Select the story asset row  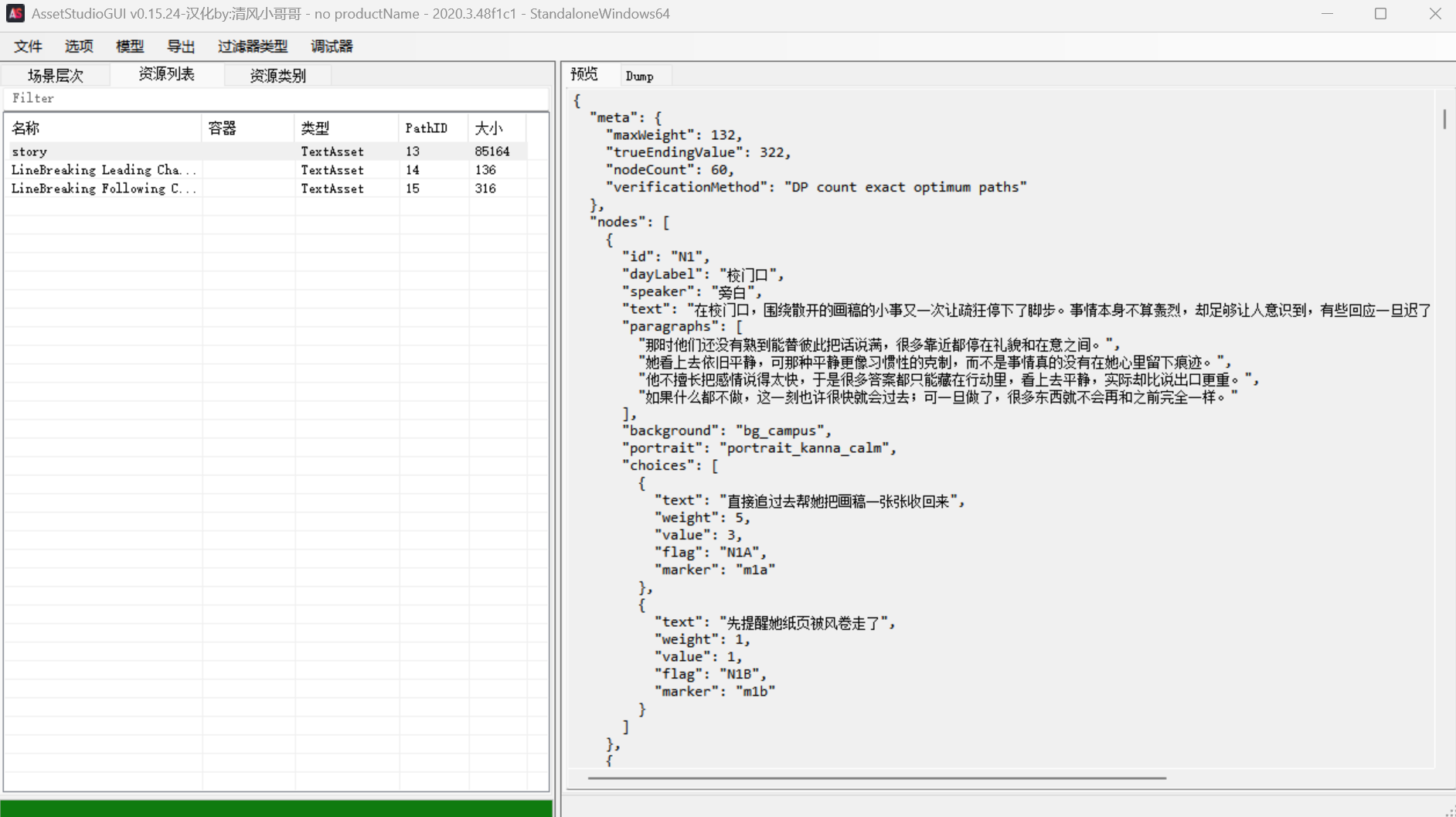click(267, 151)
